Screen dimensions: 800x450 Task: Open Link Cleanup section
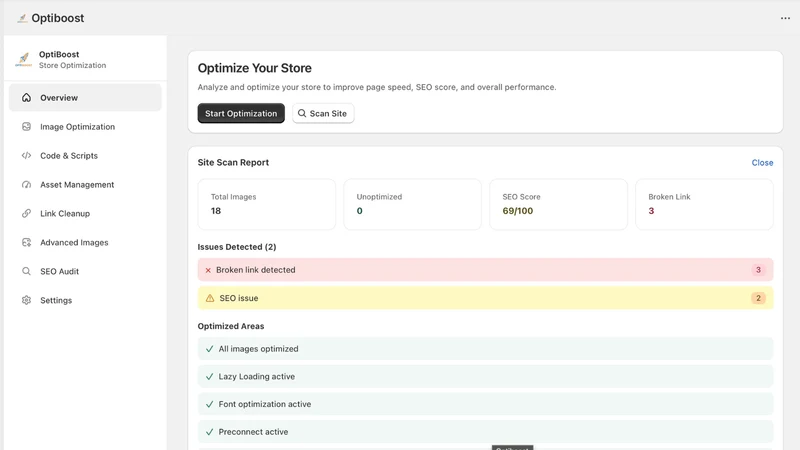point(85,213)
